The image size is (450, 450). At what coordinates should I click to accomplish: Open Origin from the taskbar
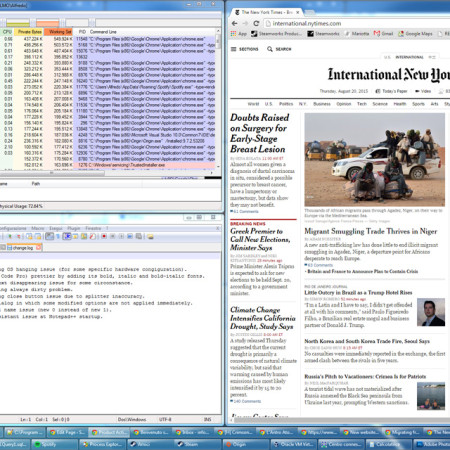[246, 444]
